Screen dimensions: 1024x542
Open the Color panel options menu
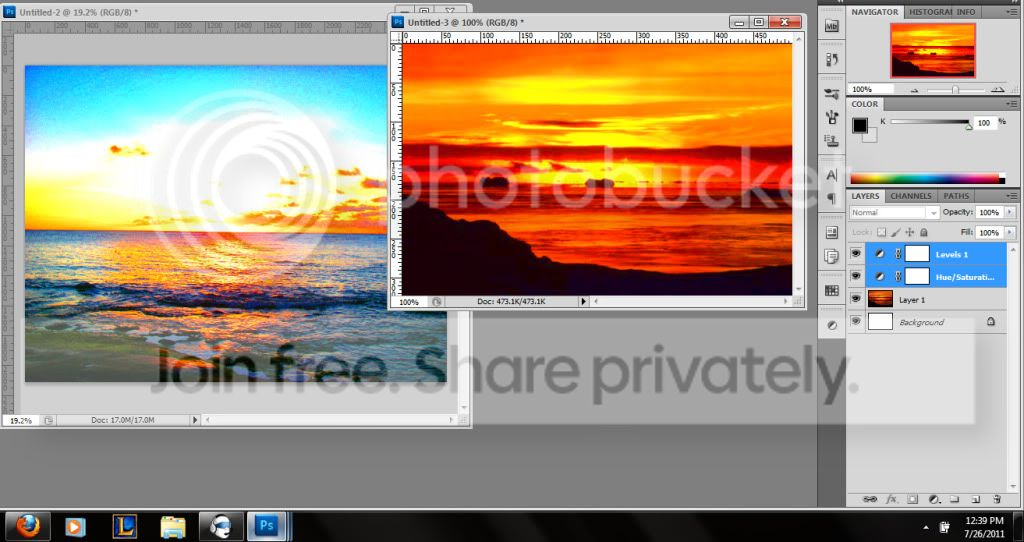pos(1012,104)
